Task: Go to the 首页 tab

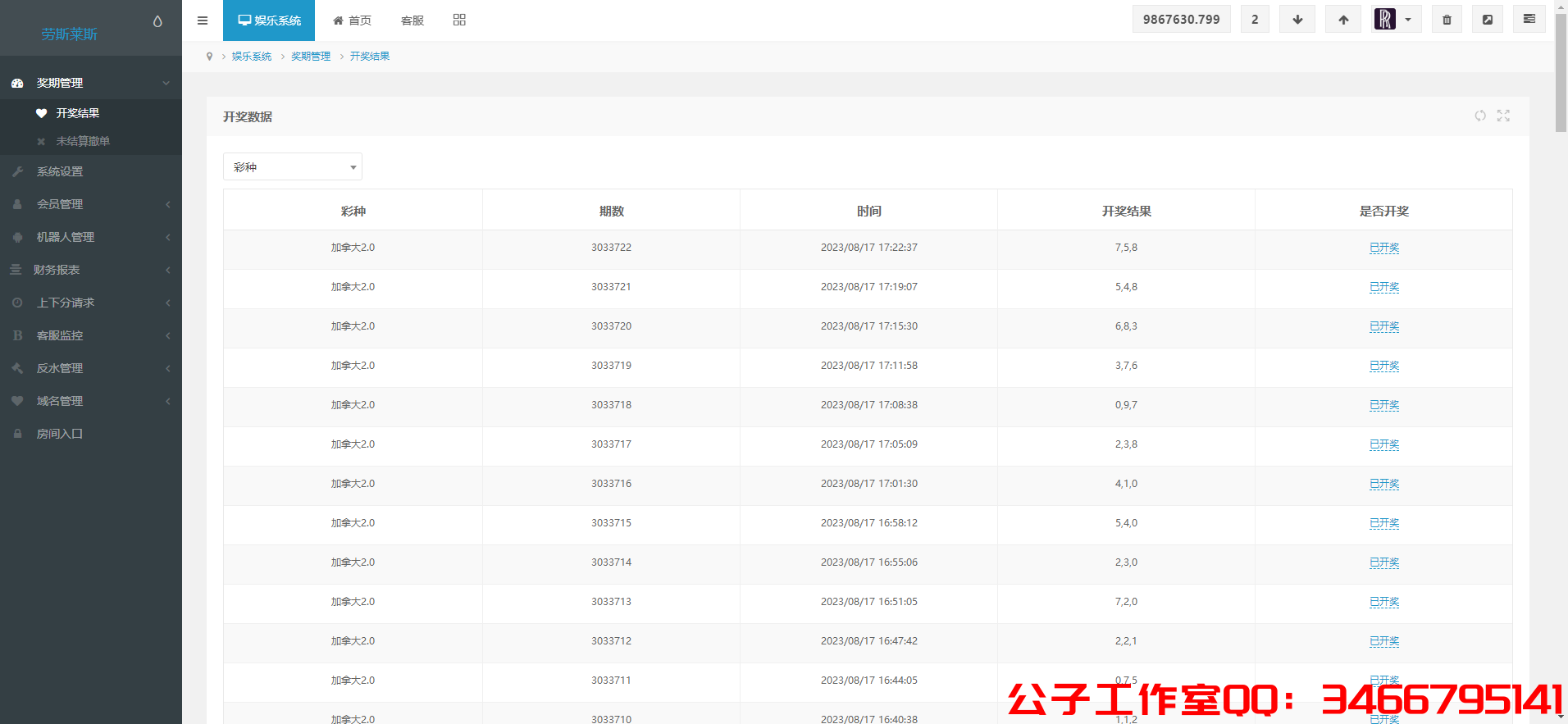Action: (x=352, y=20)
